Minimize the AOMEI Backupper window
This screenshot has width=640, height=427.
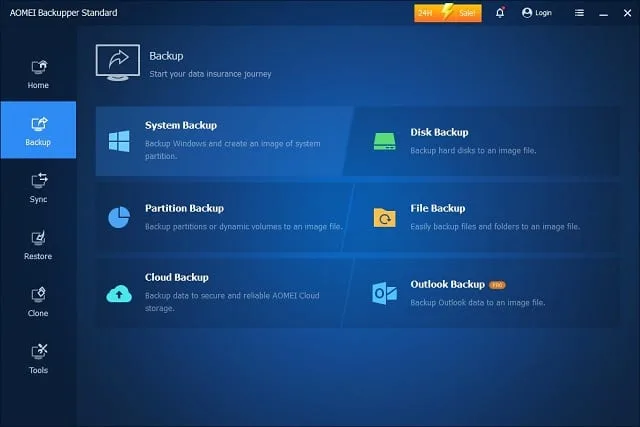604,13
